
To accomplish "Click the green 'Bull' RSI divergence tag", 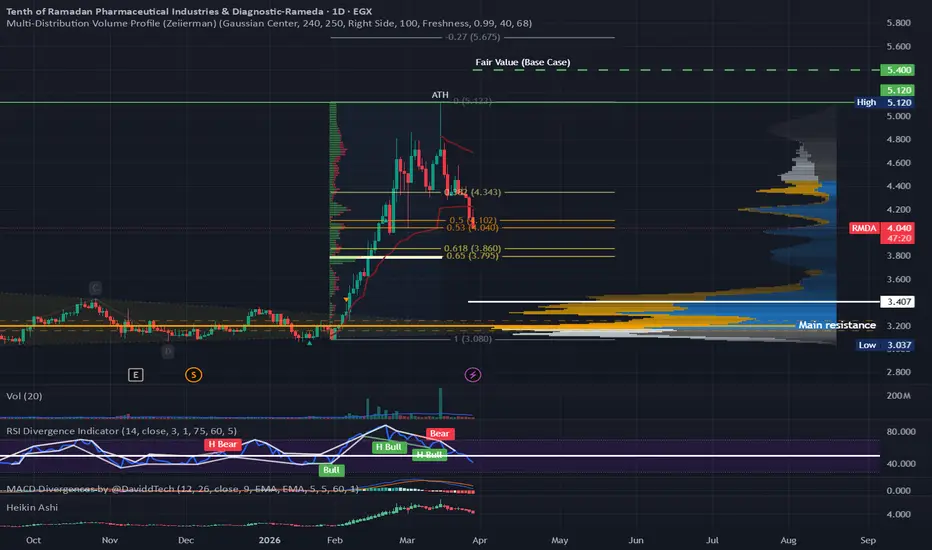I will (331, 470).
